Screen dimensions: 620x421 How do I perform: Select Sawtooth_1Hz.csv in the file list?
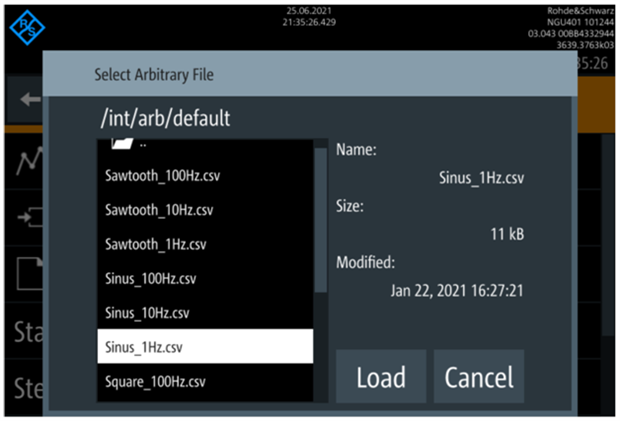pyautogui.click(x=205, y=244)
